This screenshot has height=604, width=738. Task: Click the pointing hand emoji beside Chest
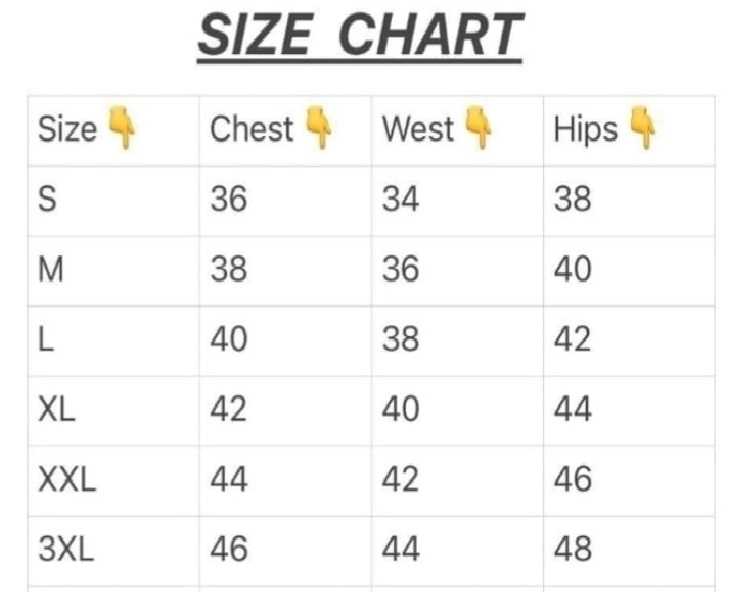(320, 129)
